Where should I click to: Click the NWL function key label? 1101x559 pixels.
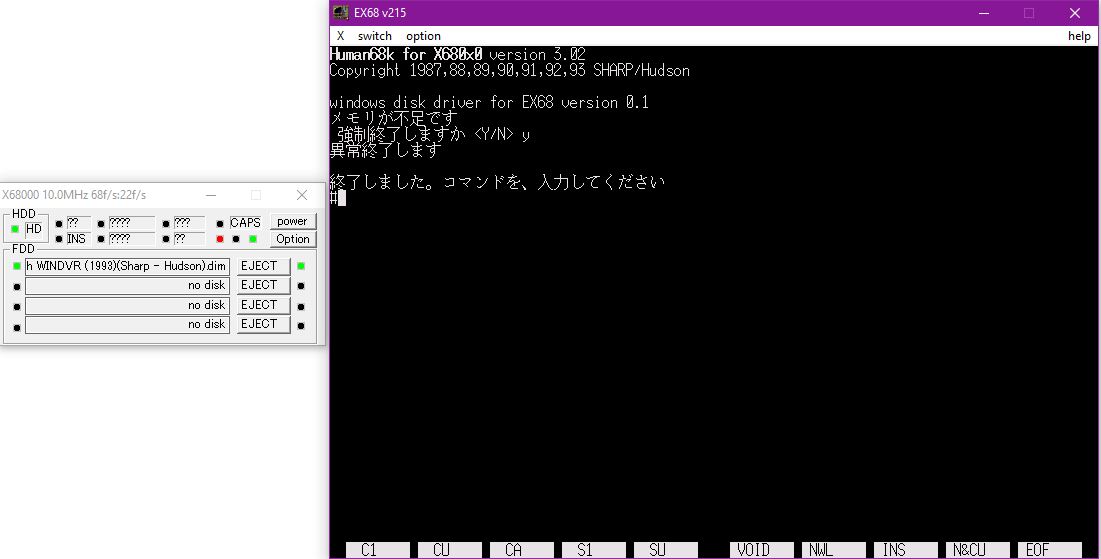click(x=834, y=550)
